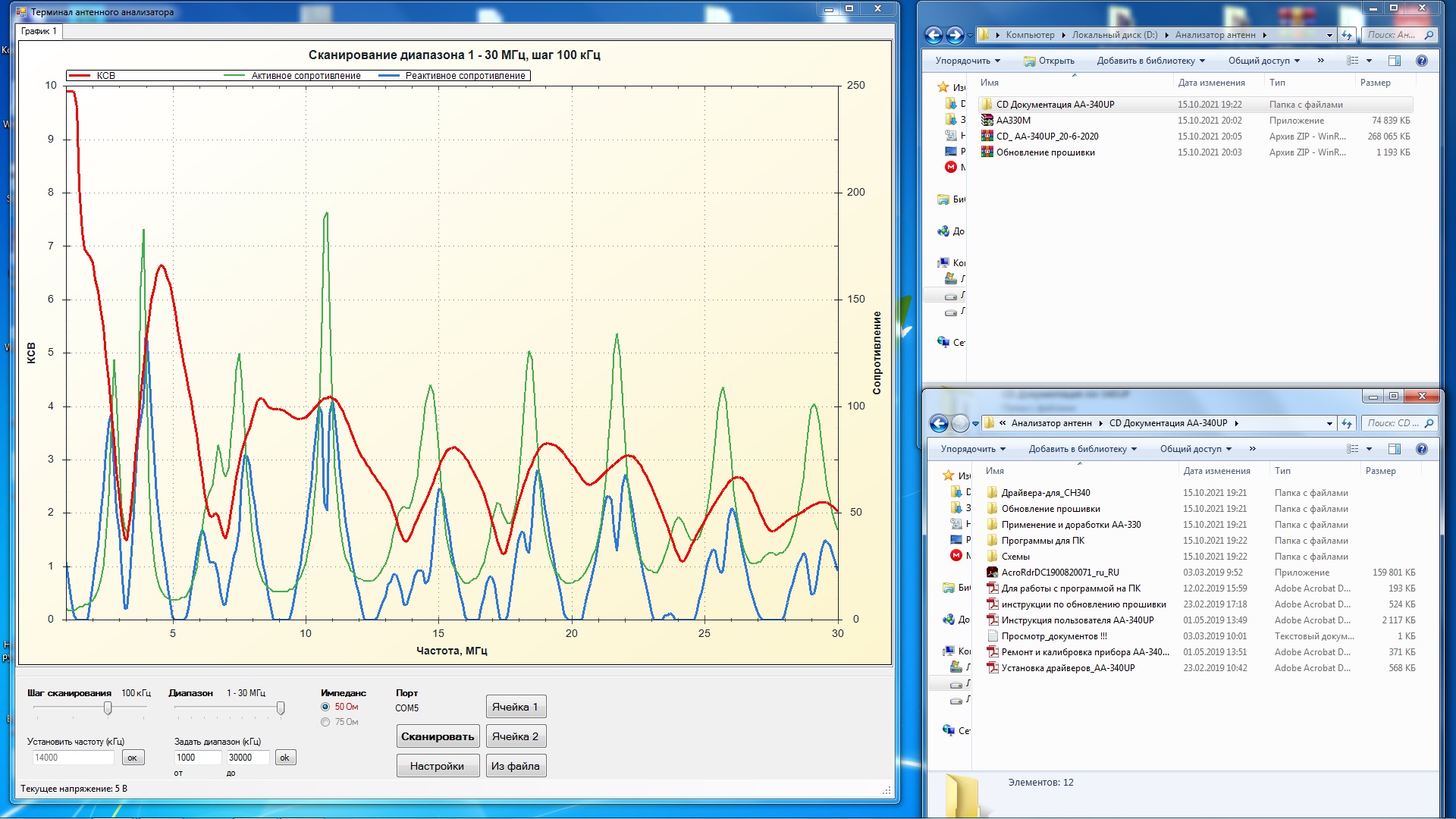Click Открыть in upper Explorer toolbar
The width and height of the screenshot is (1456, 819).
[1050, 61]
